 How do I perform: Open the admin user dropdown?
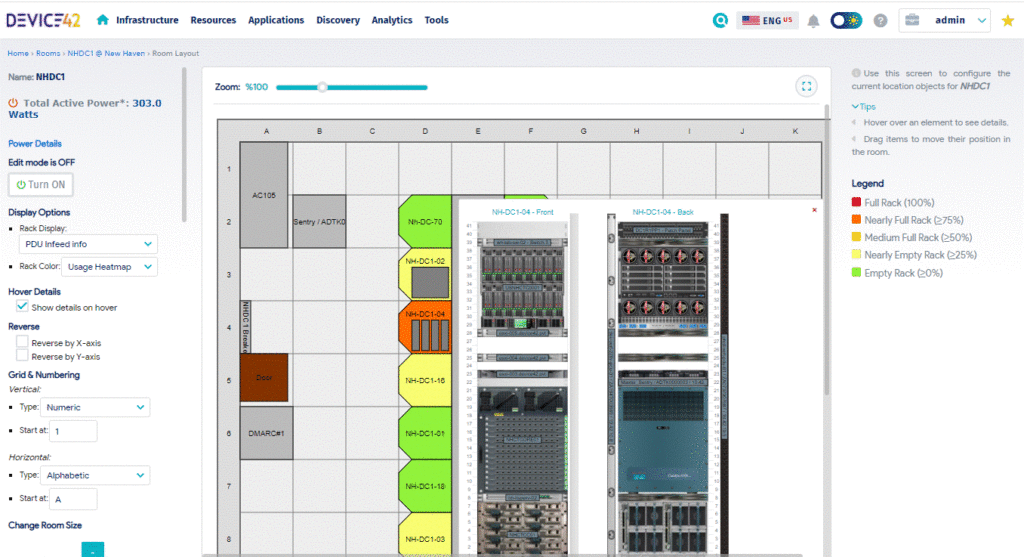tap(945, 20)
